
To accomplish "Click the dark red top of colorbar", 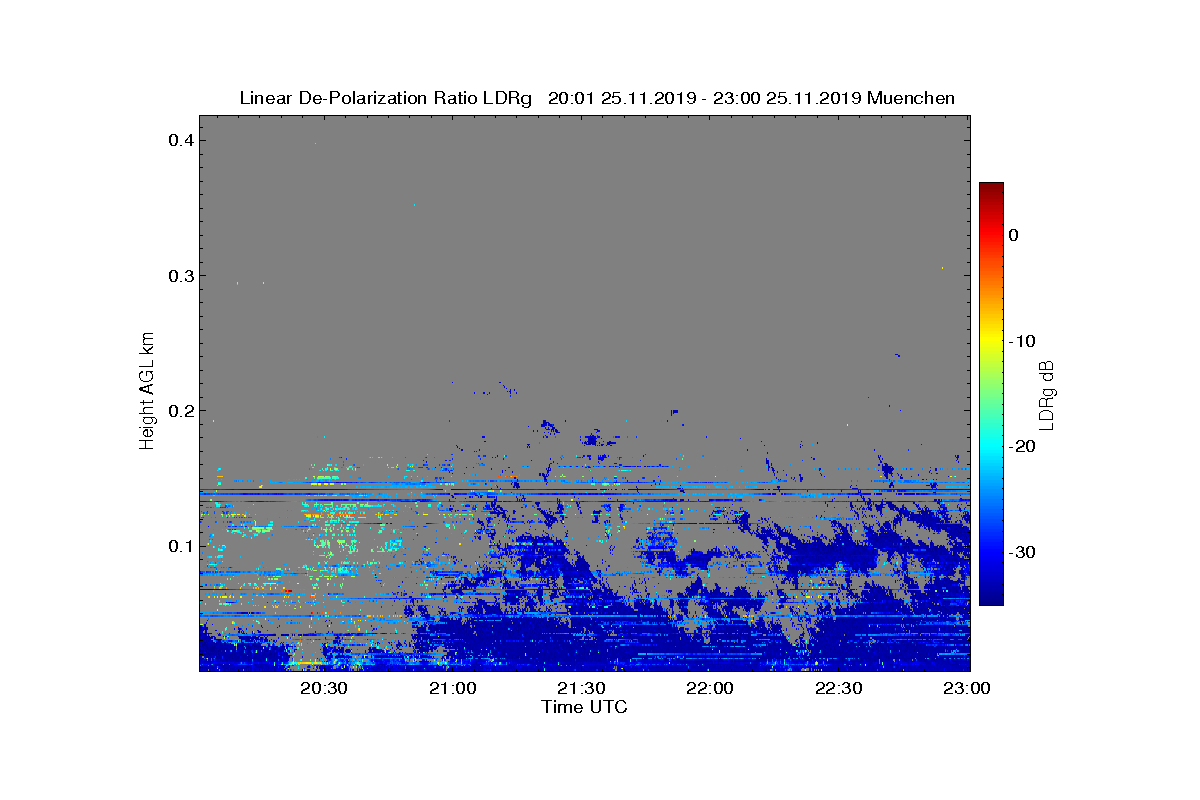I will [x=991, y=190].
